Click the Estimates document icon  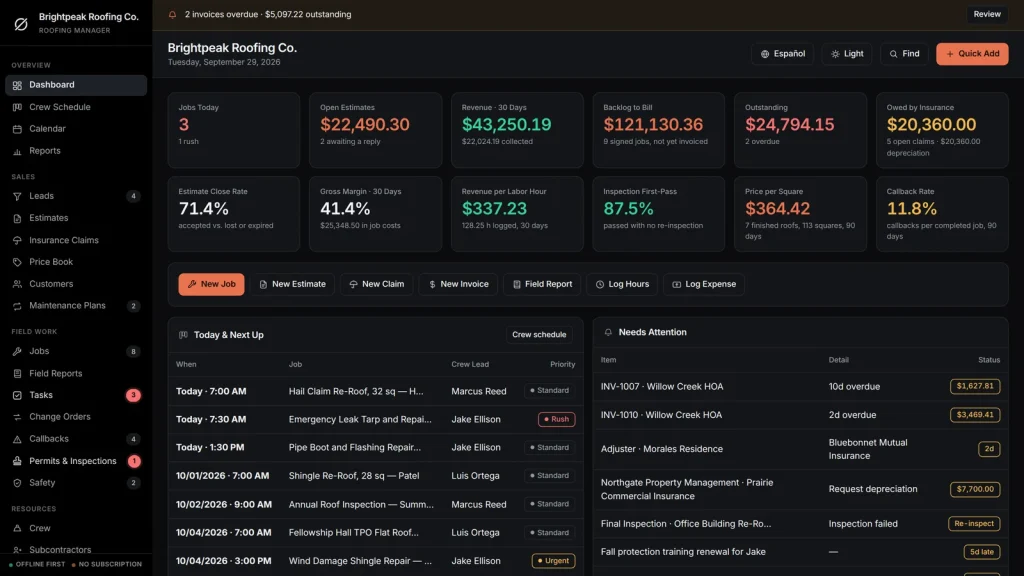(x=17, y=218)
